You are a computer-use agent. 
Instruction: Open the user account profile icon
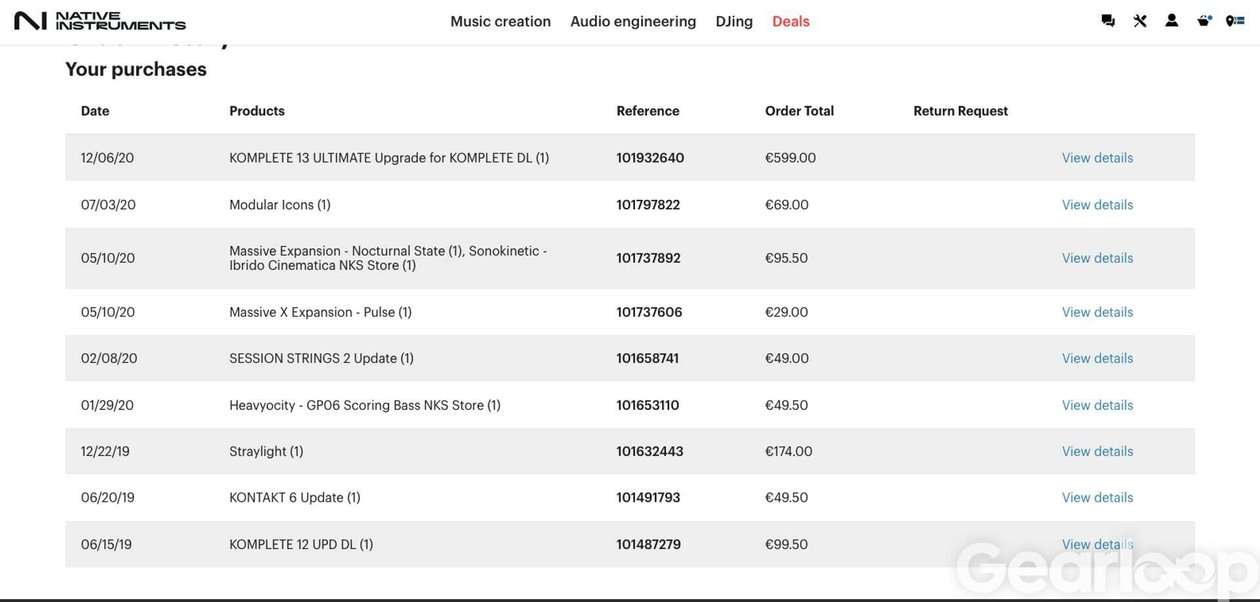pyautogui.click(x=1172, y=21)
